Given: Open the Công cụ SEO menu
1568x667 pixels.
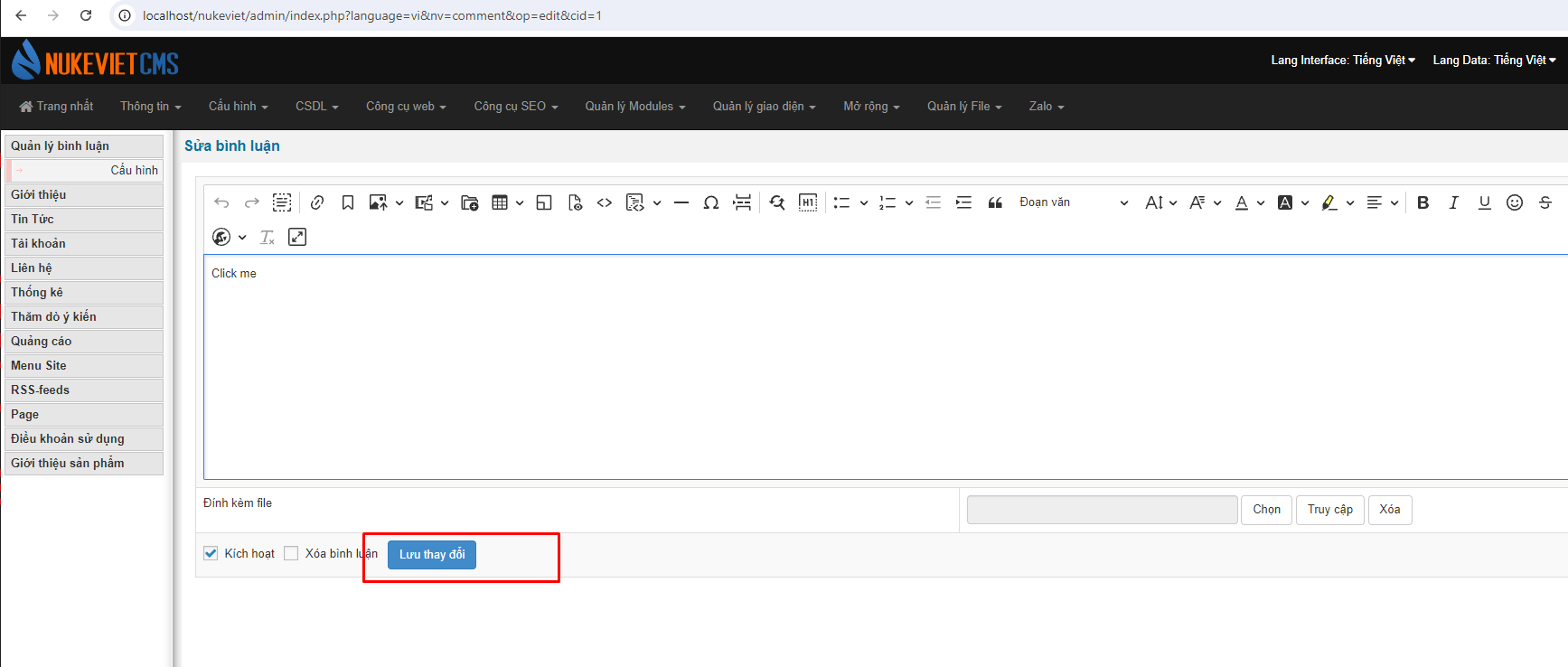Looking at the screenshot, I should (516, 107).
